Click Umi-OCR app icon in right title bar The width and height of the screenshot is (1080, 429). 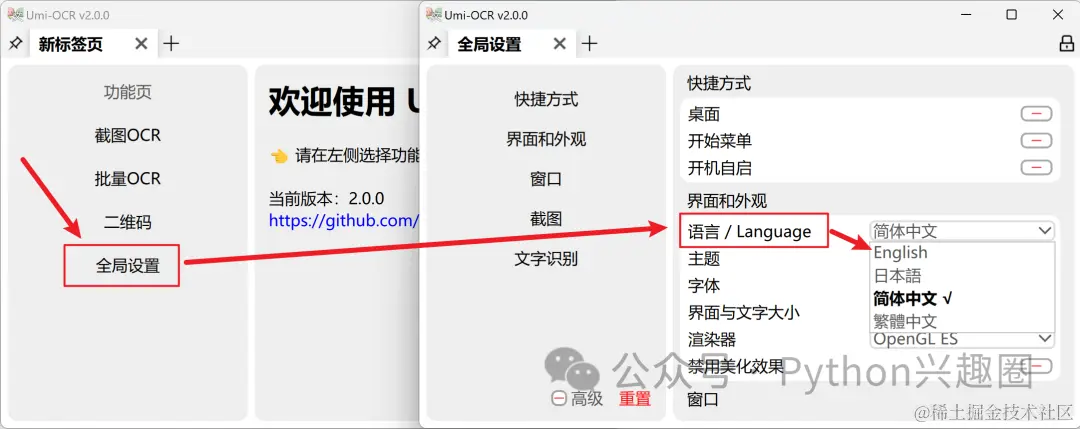coord(433,14)
